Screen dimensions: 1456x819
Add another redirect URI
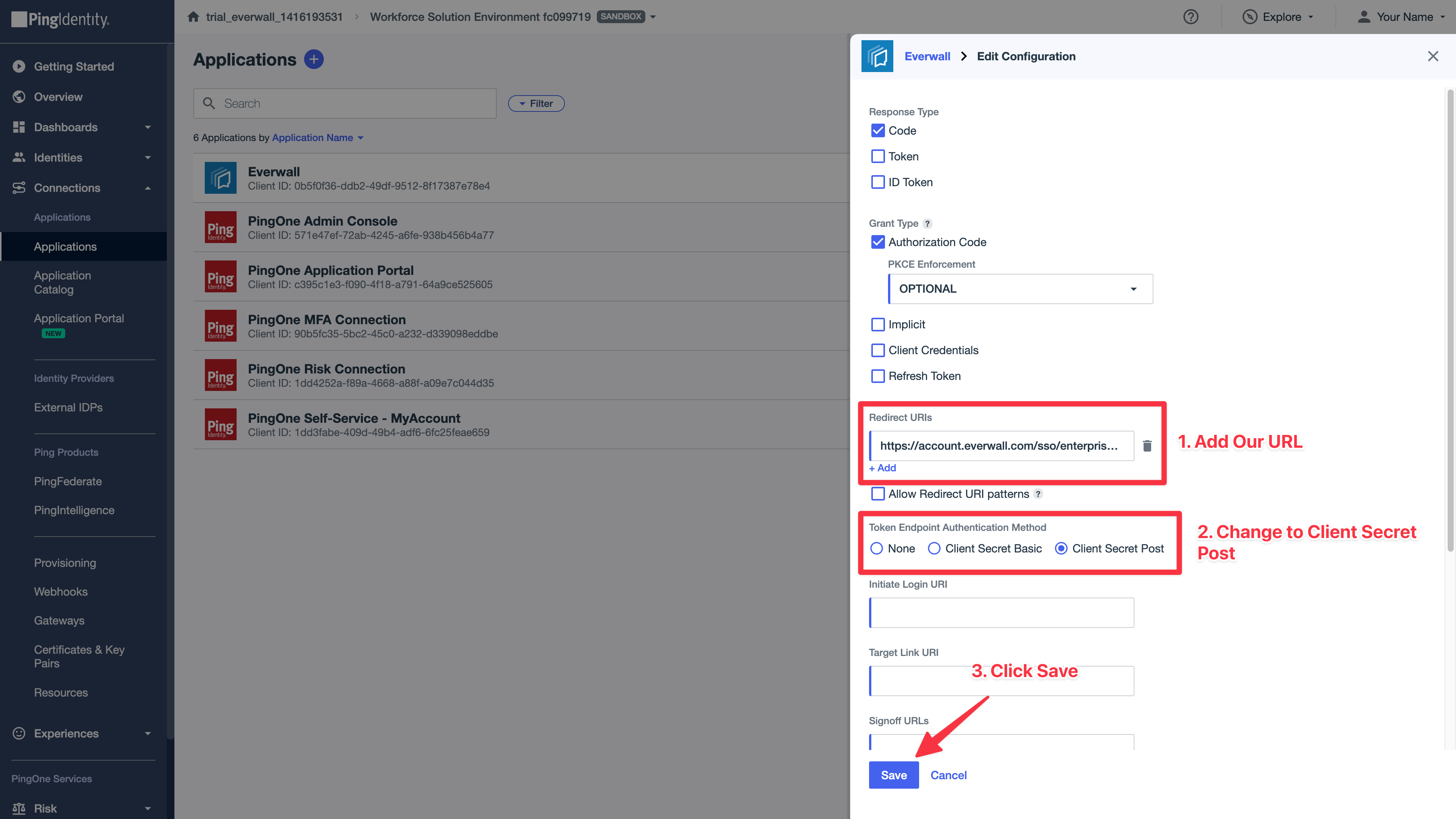click(x=882, y=468)
